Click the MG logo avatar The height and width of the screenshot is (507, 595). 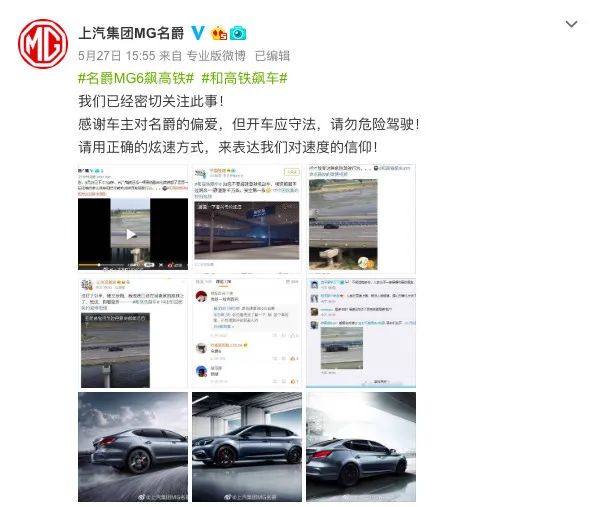[x=43, y=44]
